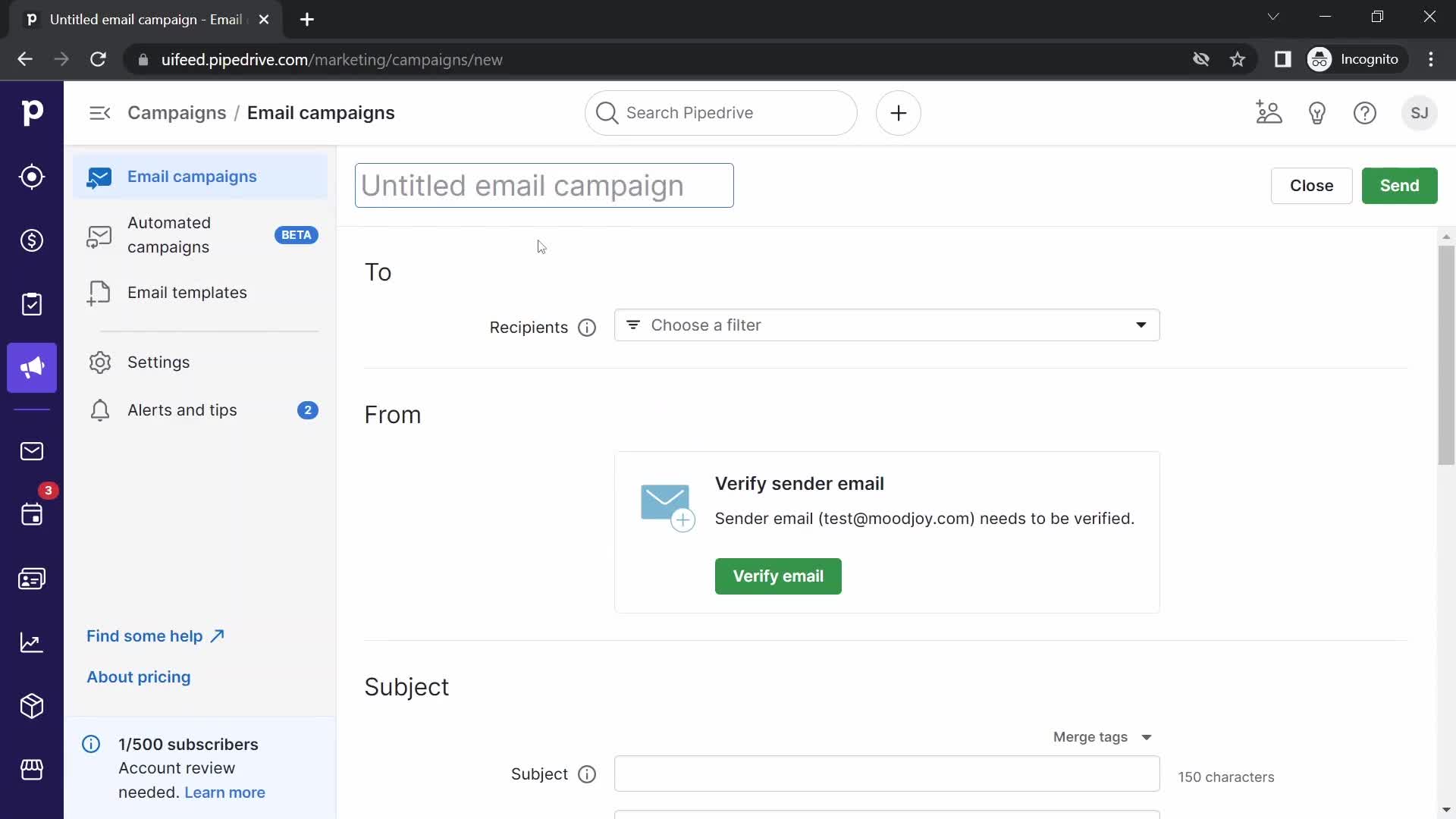Open the Products box icon in sidebar
This screenshot has width=1456, height=819.
[x=32, y=706]
